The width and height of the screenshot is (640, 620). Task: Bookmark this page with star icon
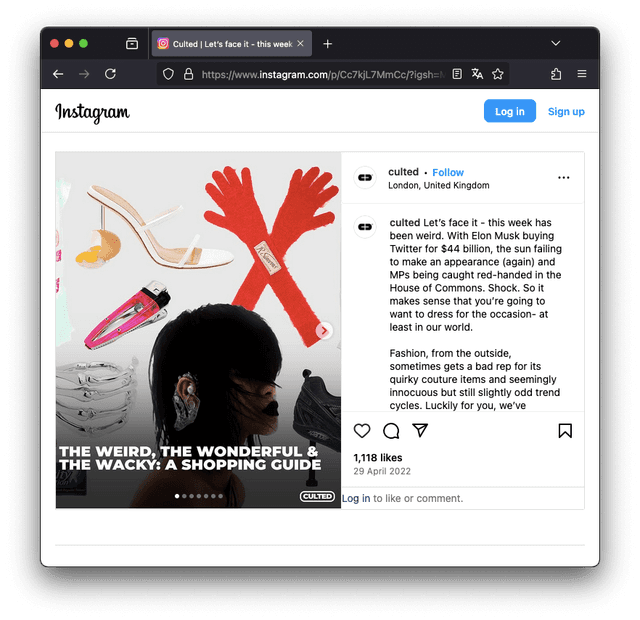(497, 74)
